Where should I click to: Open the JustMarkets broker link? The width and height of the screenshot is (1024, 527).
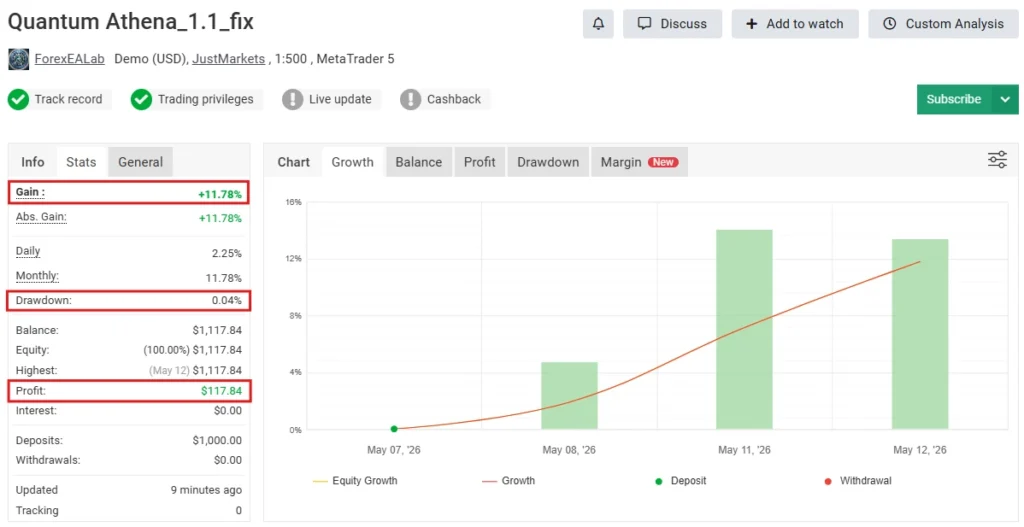[x=228, y=59]
